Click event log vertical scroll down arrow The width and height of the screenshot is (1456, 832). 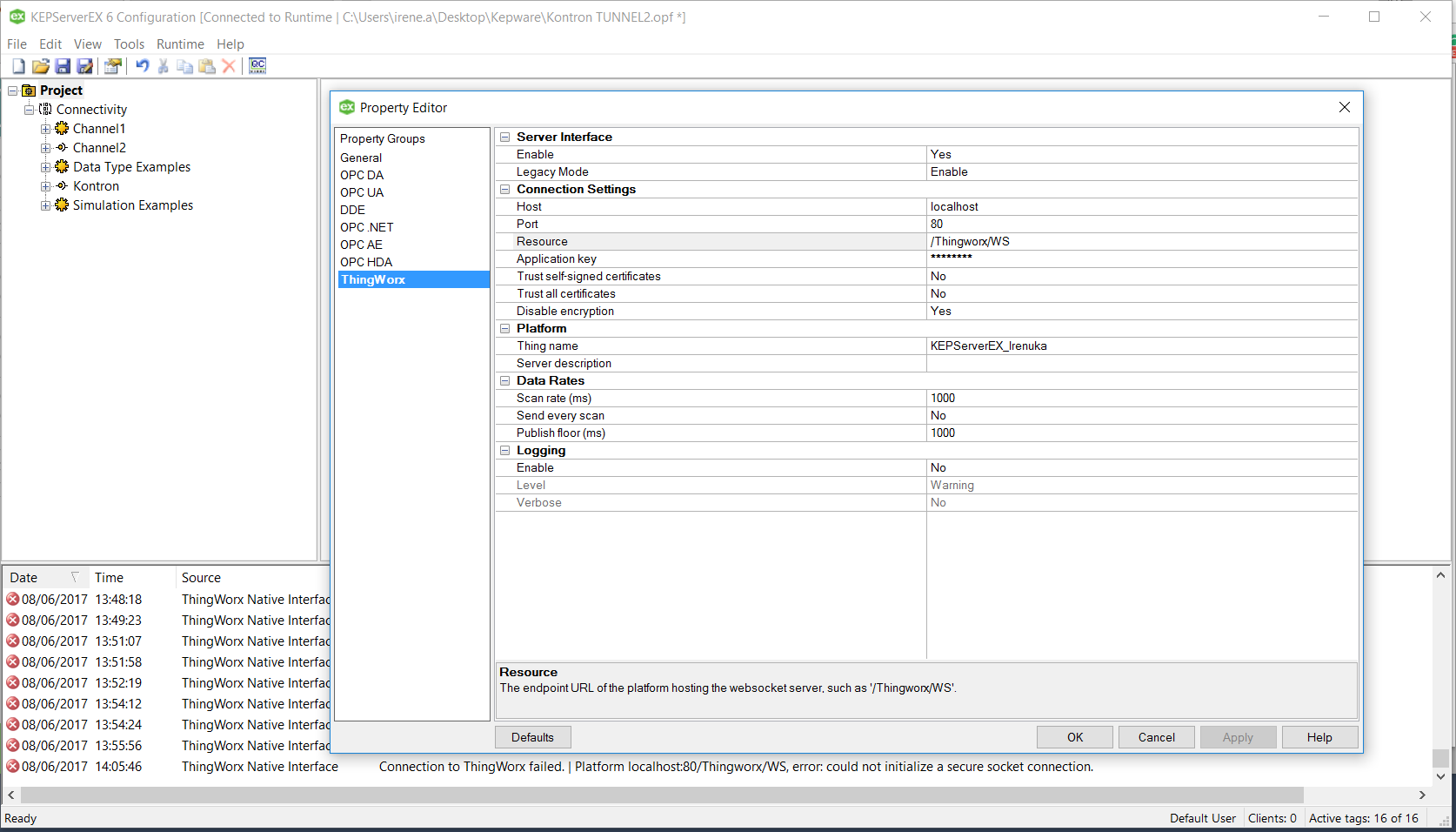click(1440, 776)
